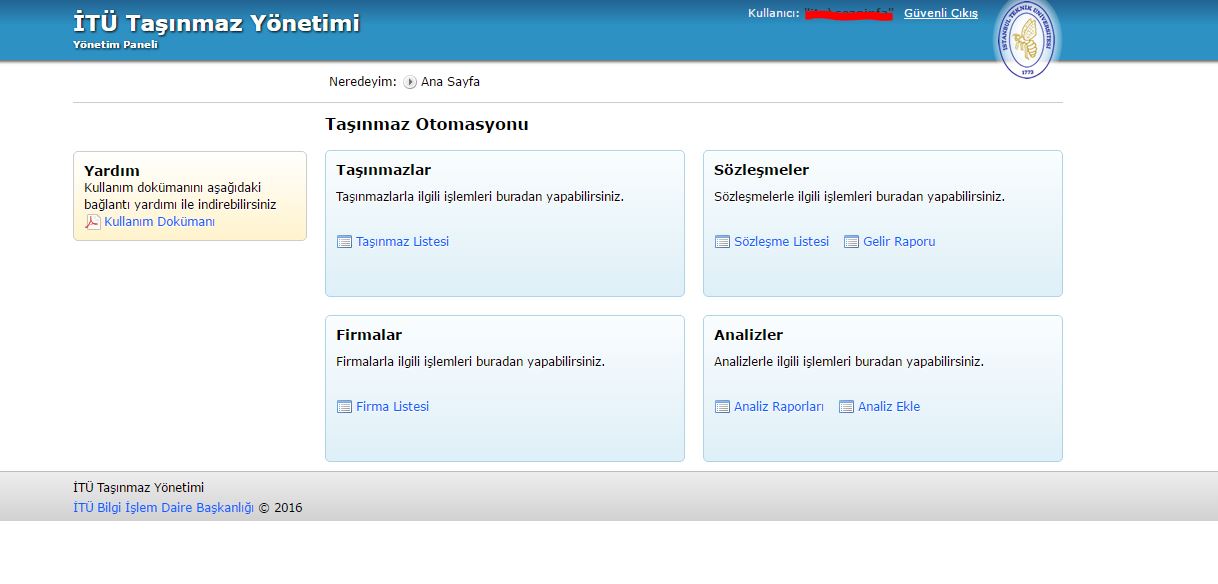Viewport: 1218px width, 584px height.
Task: Click Analizlerle ilgili işlemleri description text
Action: 849,362
